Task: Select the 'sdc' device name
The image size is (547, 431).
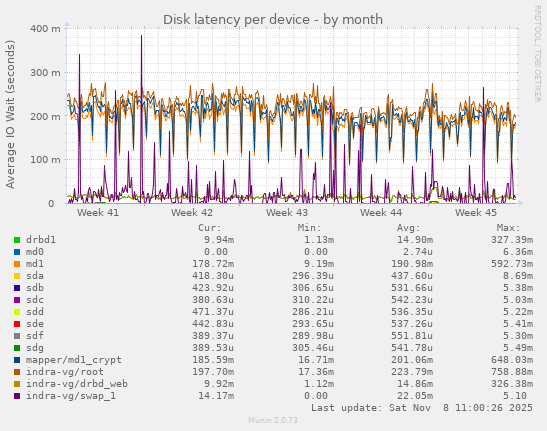Action: 35,300
